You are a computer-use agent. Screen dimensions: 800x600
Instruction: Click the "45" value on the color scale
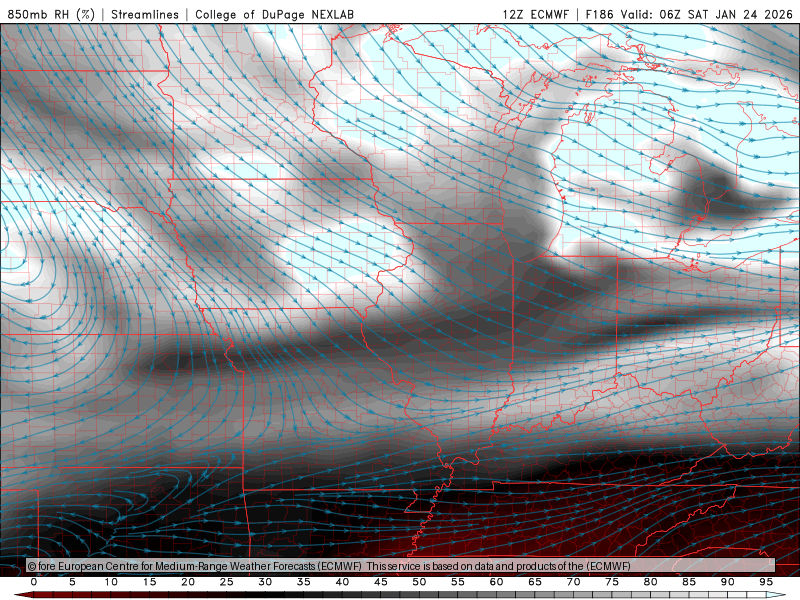381,582
